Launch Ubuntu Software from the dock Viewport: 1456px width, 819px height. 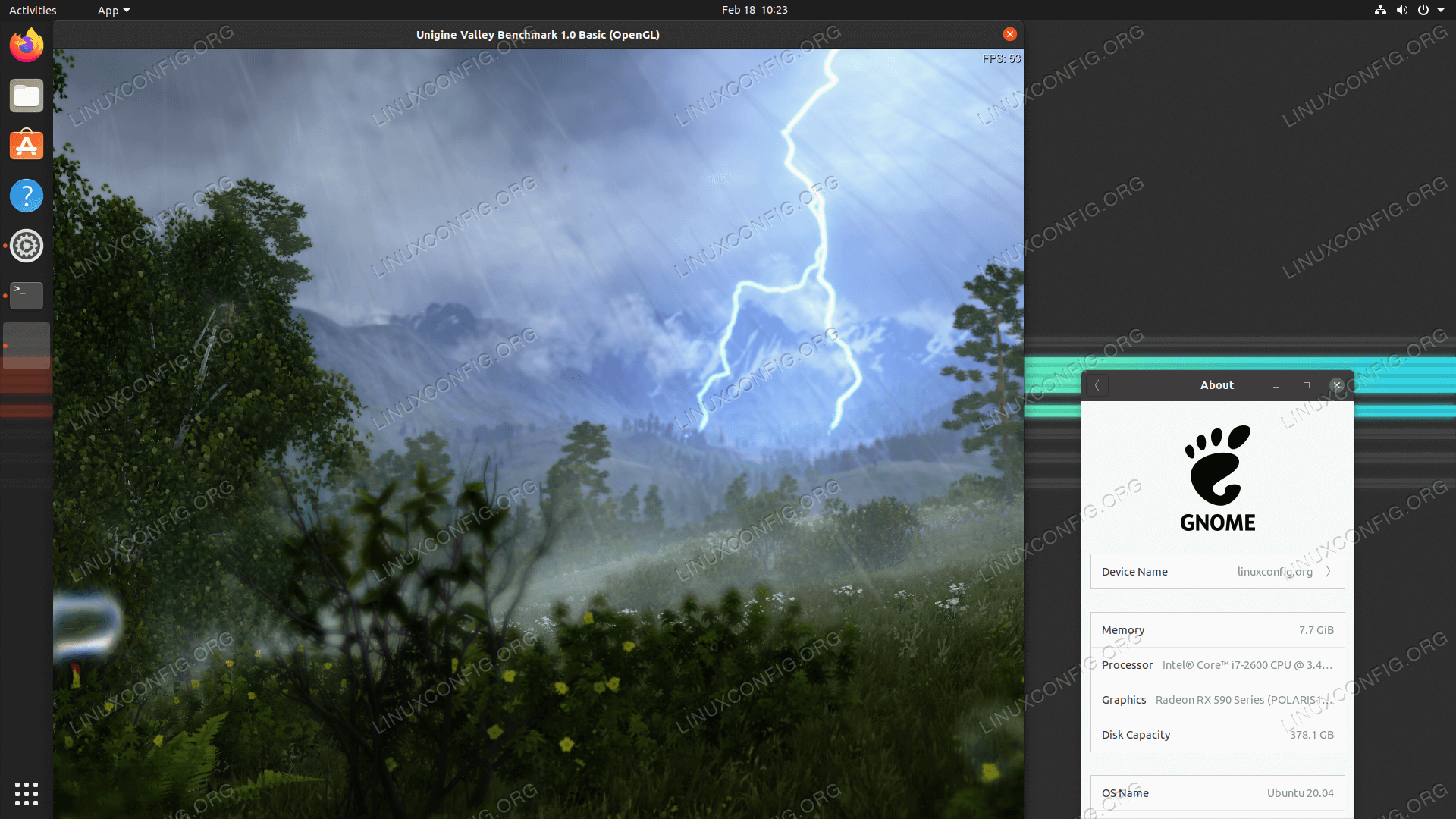[x=27, y=145]
